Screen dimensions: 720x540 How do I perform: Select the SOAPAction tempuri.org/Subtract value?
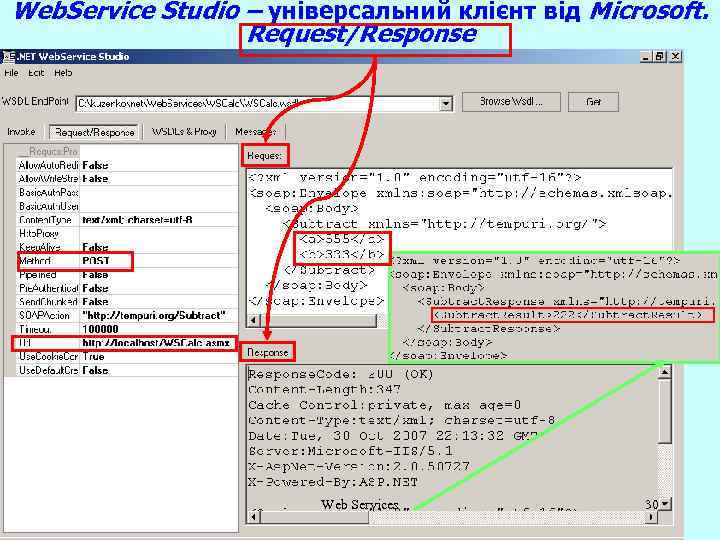click(x=154, y=315)
